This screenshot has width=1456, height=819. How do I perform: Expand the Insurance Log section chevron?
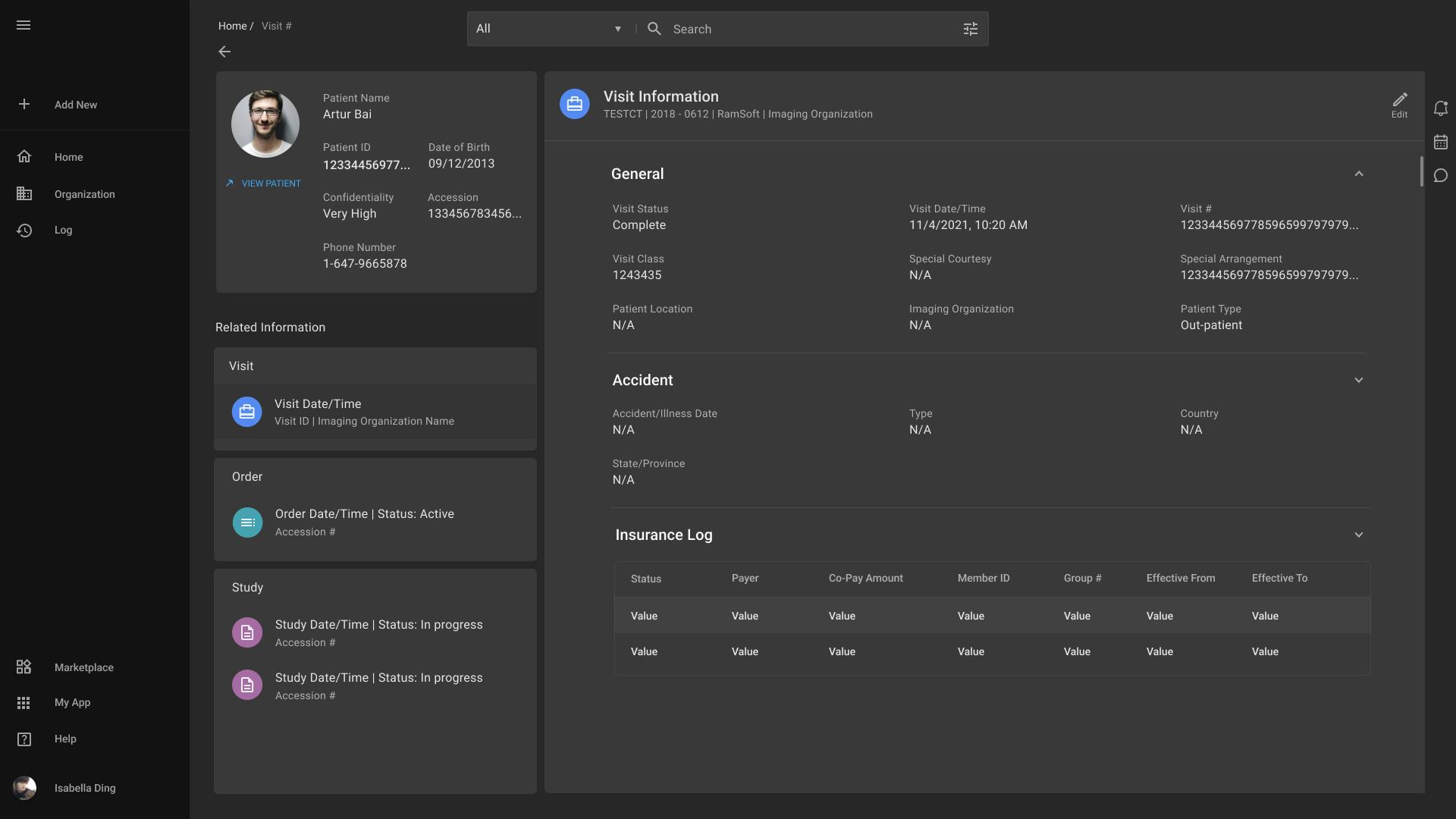(x=1359, y=534)
